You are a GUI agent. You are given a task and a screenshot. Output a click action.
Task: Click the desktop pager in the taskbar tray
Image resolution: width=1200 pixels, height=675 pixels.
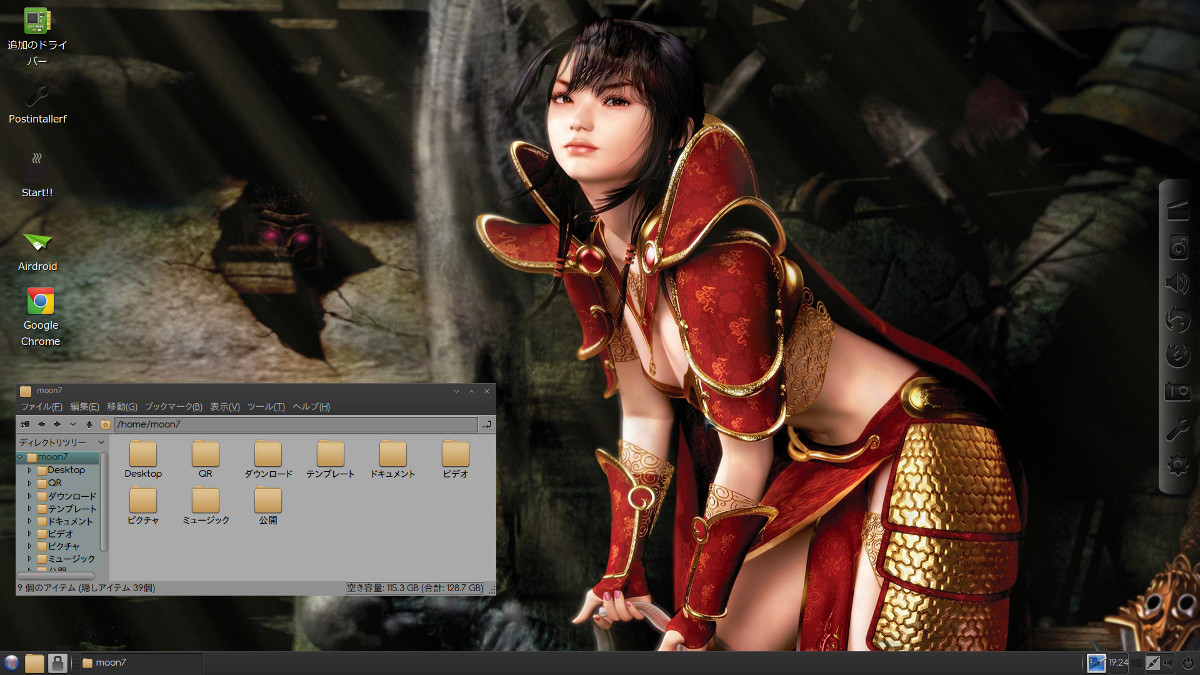tap(1096, 662)
